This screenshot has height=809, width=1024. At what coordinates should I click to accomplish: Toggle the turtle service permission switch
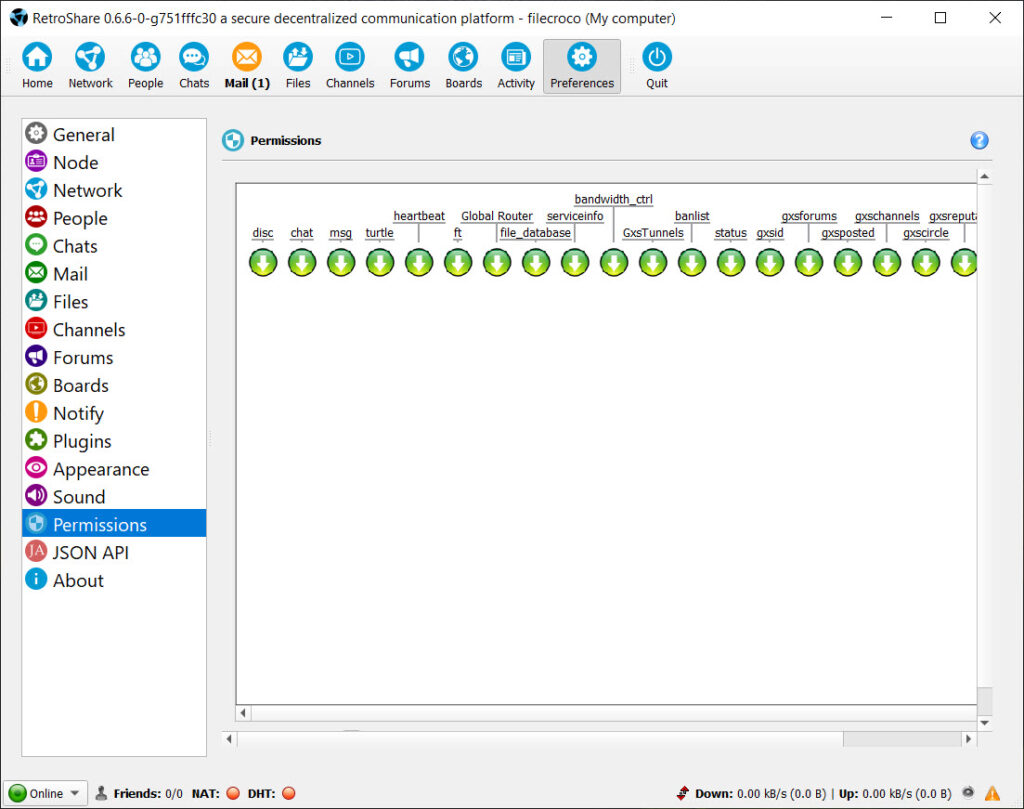coord(380,262)
